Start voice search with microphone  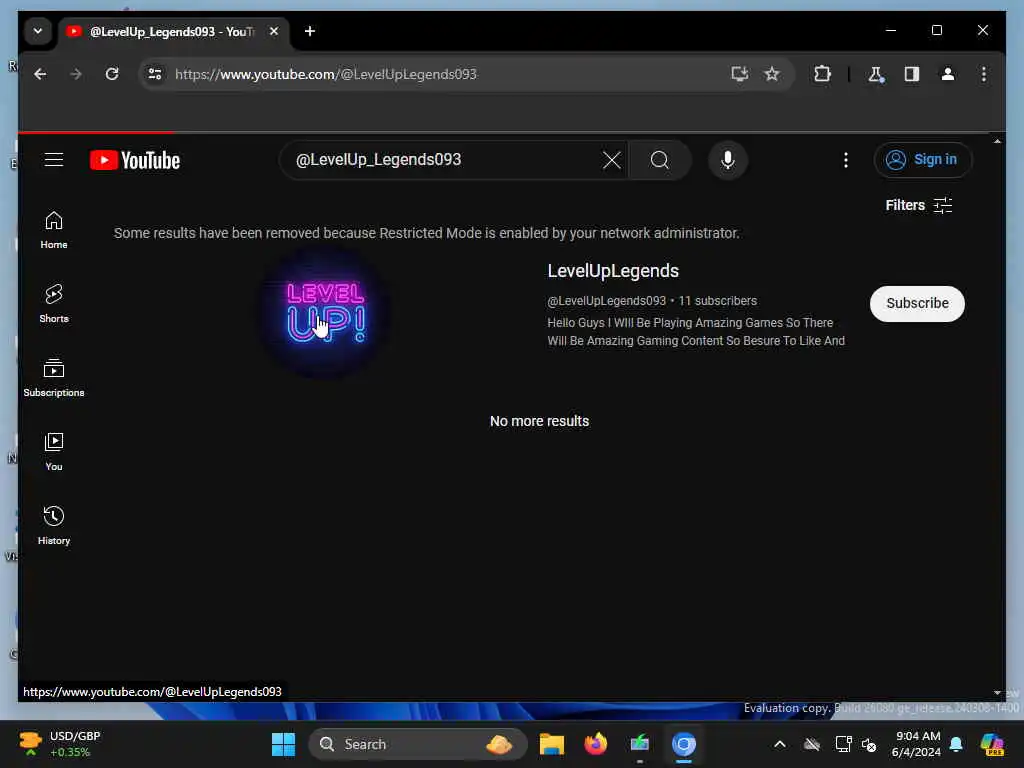(728, 160)
